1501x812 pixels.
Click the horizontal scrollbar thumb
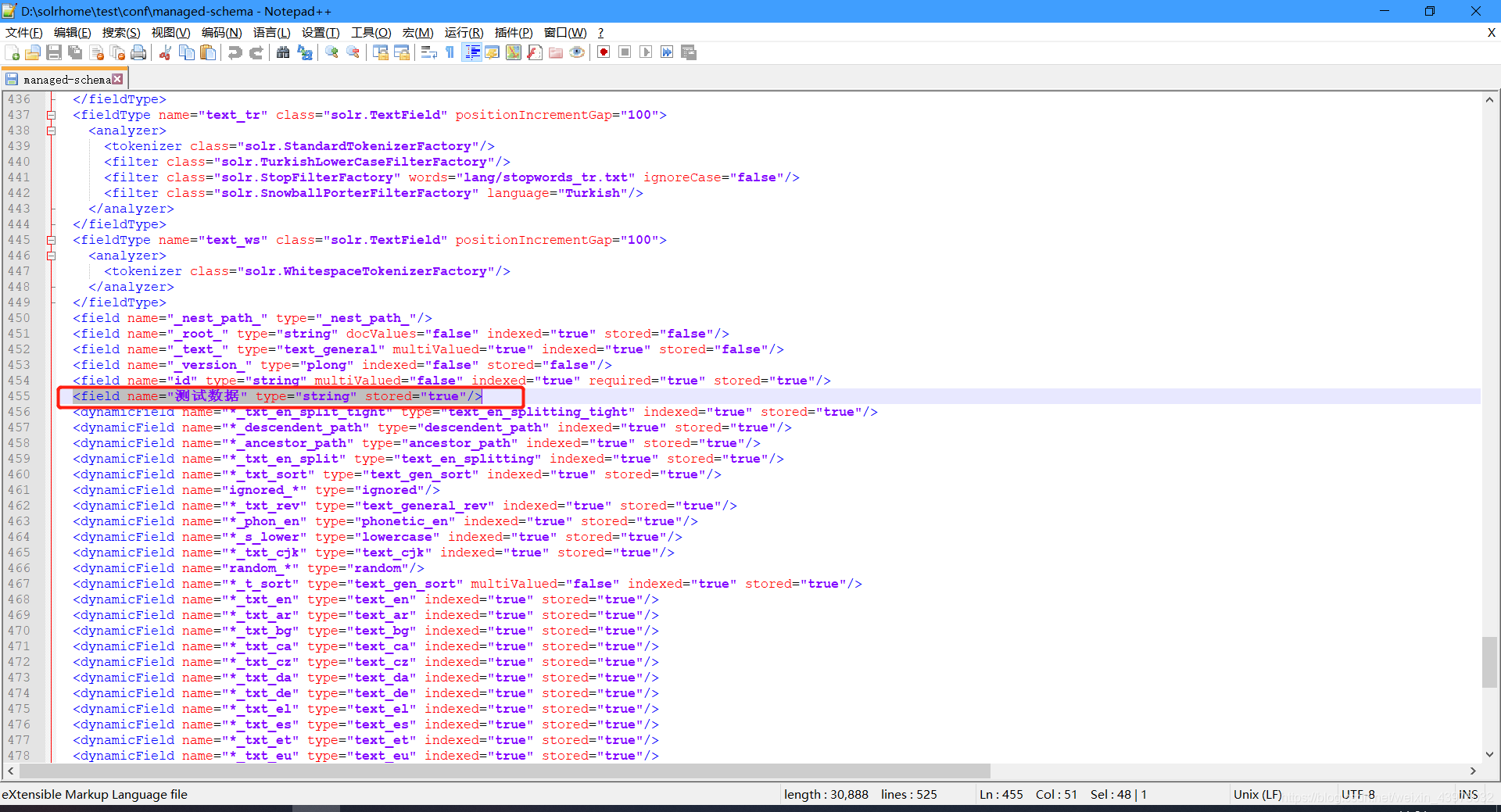[x=505, y=771]
